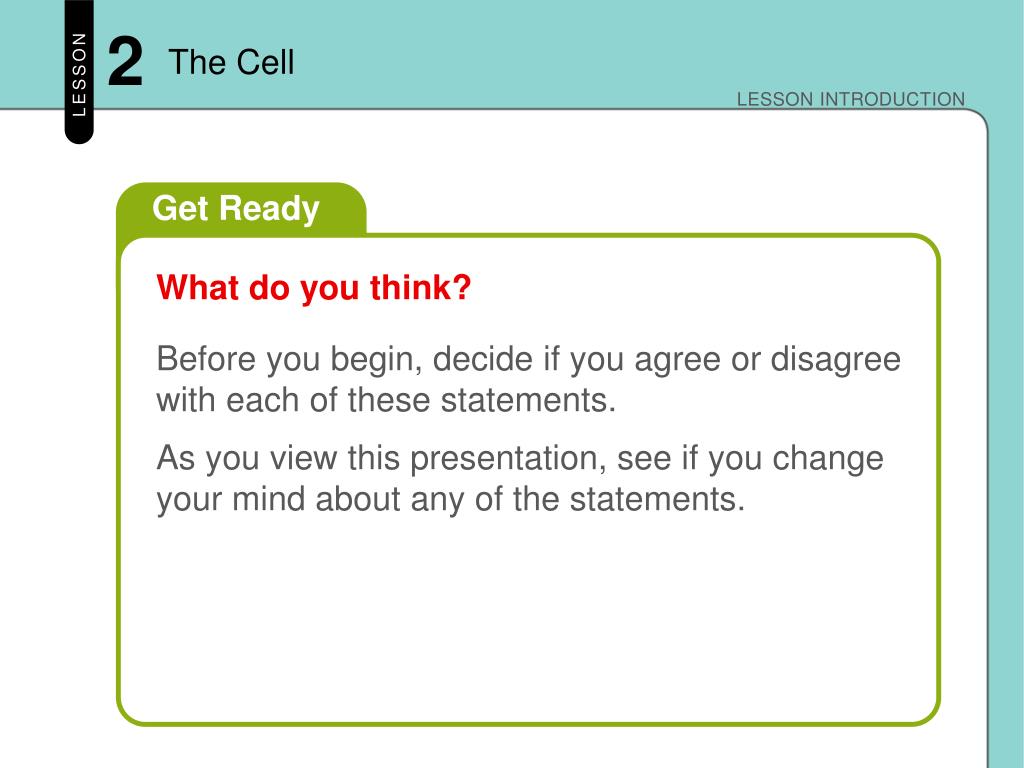Click the word change ending the third line
This screenshot has width=1024, height=768.
pos(827,459)
